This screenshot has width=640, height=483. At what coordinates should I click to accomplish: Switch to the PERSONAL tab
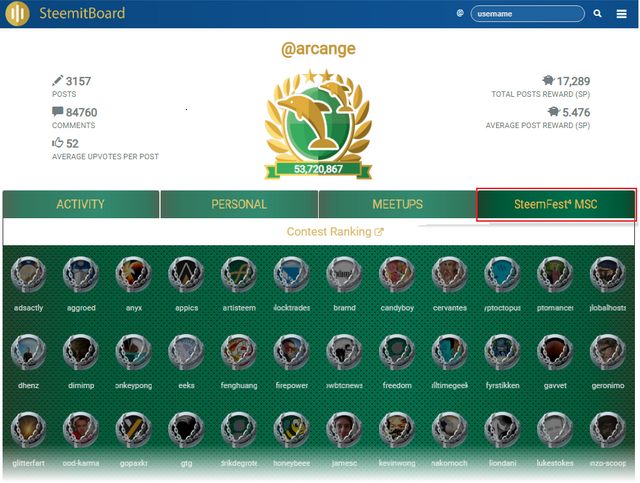tap(239, 204)
